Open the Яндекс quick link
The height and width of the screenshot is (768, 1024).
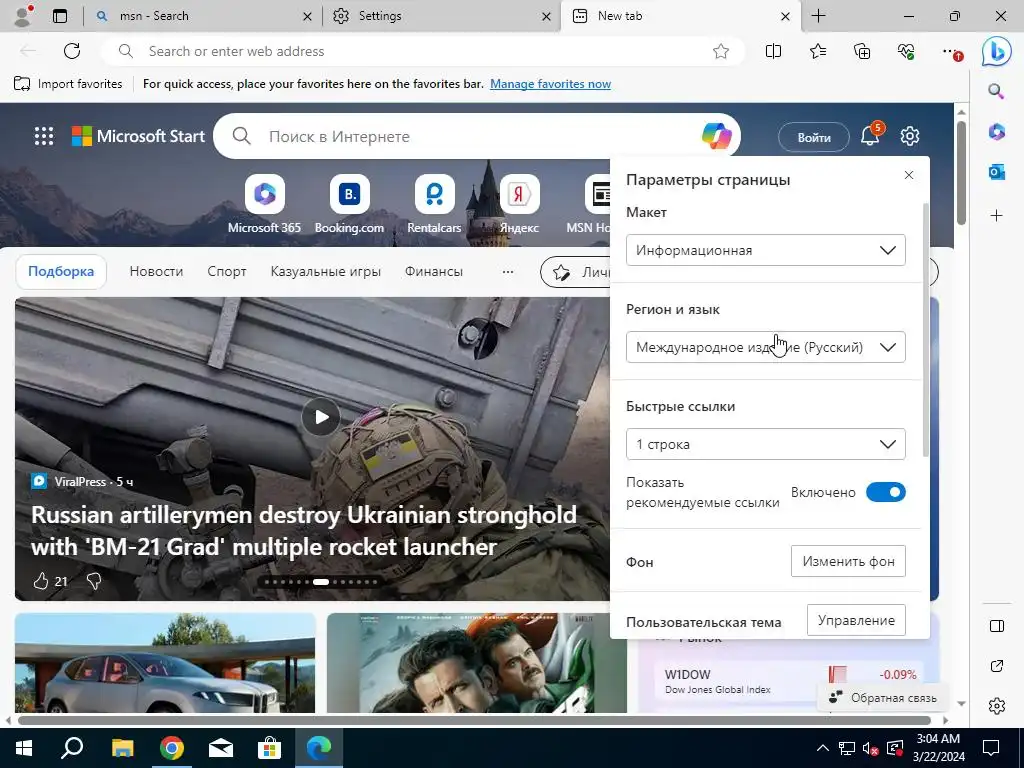519,204
